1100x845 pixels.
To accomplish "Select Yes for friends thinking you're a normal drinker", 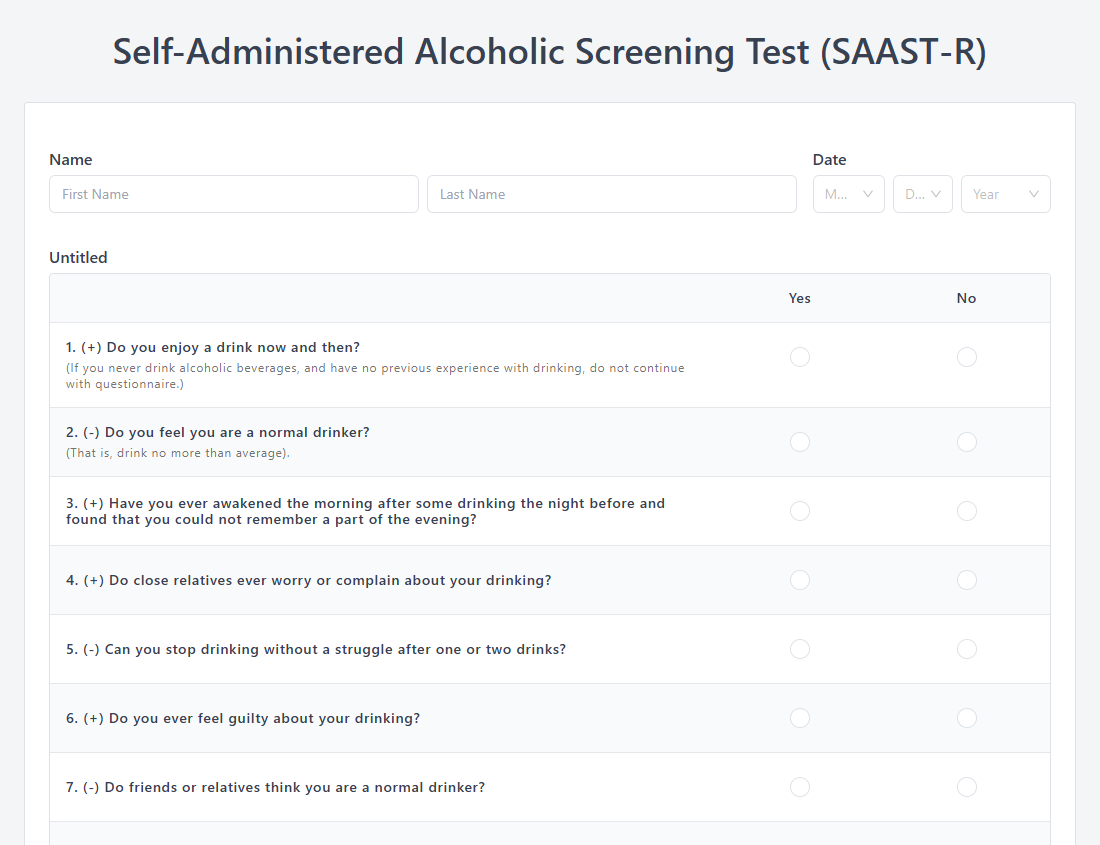I will point(800,787).
